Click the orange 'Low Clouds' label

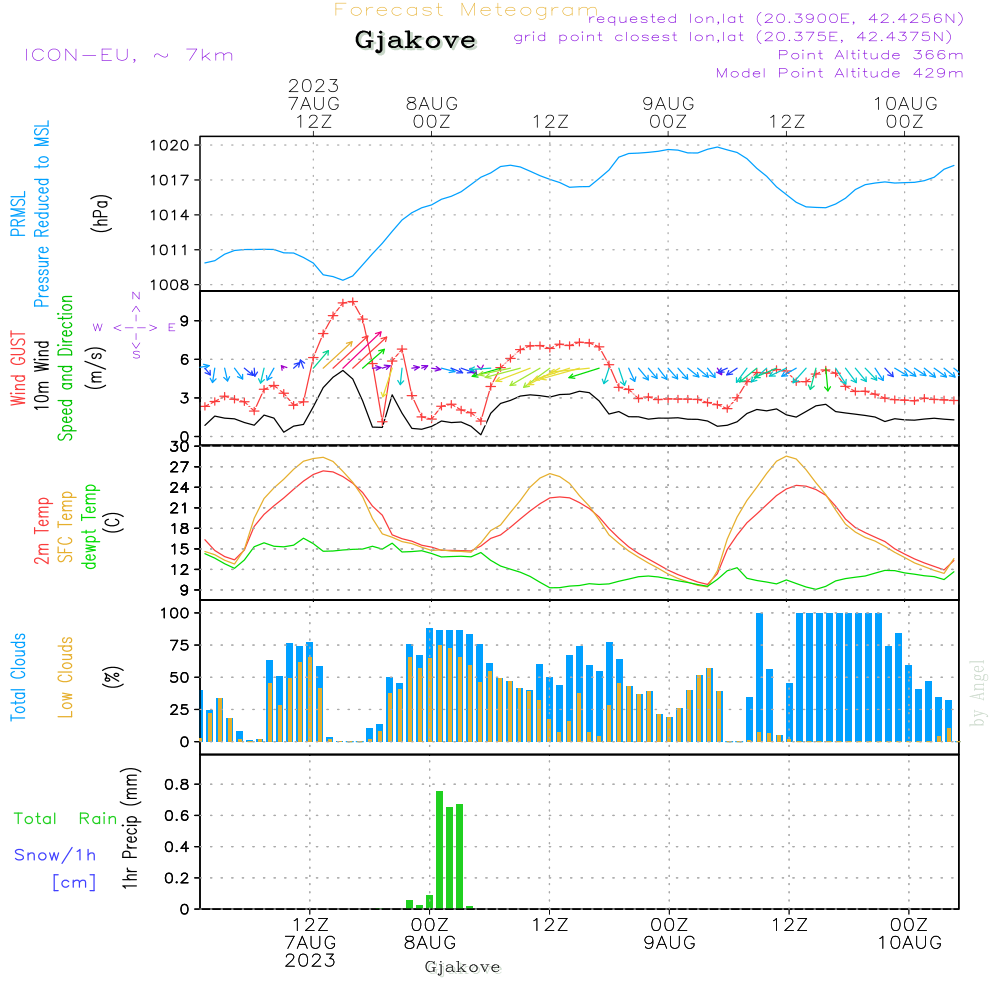click(66, 677)
